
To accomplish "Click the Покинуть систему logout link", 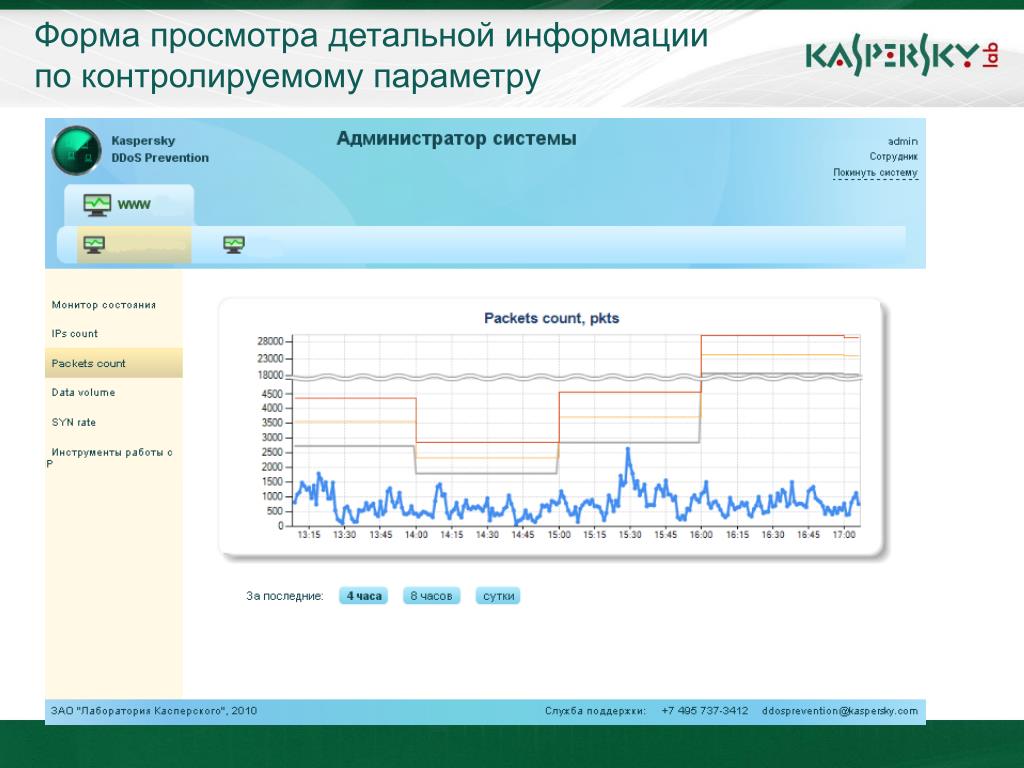I will (875, 172).
